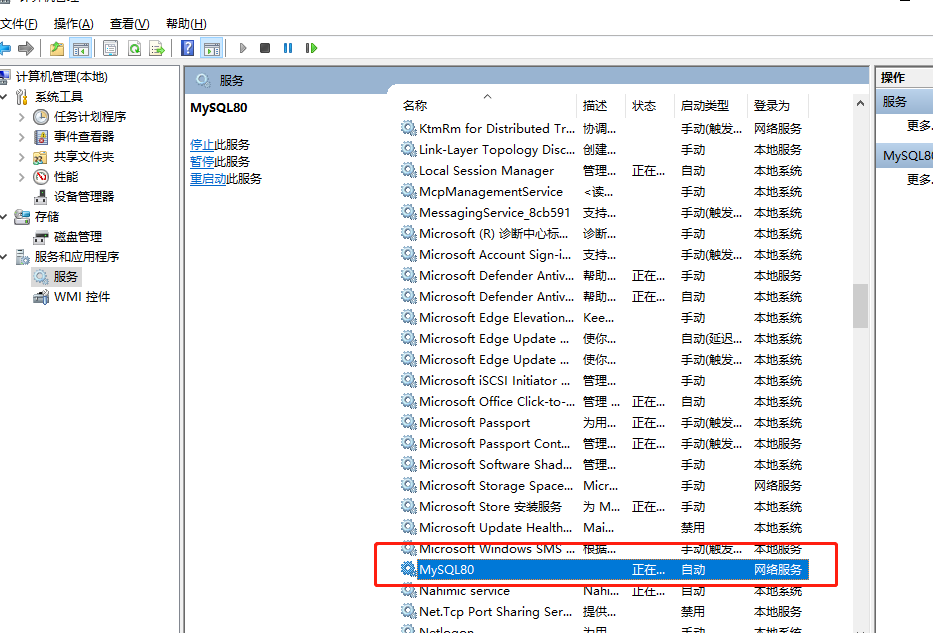Viewport: 937px width, 633px height.
Task: Toggle show/hide console tree toolbar icon
Action: (x=81, y=48)
